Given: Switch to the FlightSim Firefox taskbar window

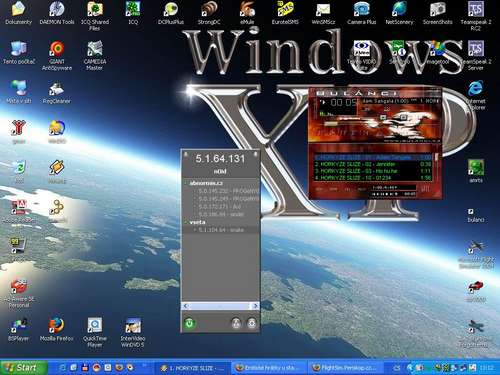Looking at the screenshot, I should (x=345, y=368).
